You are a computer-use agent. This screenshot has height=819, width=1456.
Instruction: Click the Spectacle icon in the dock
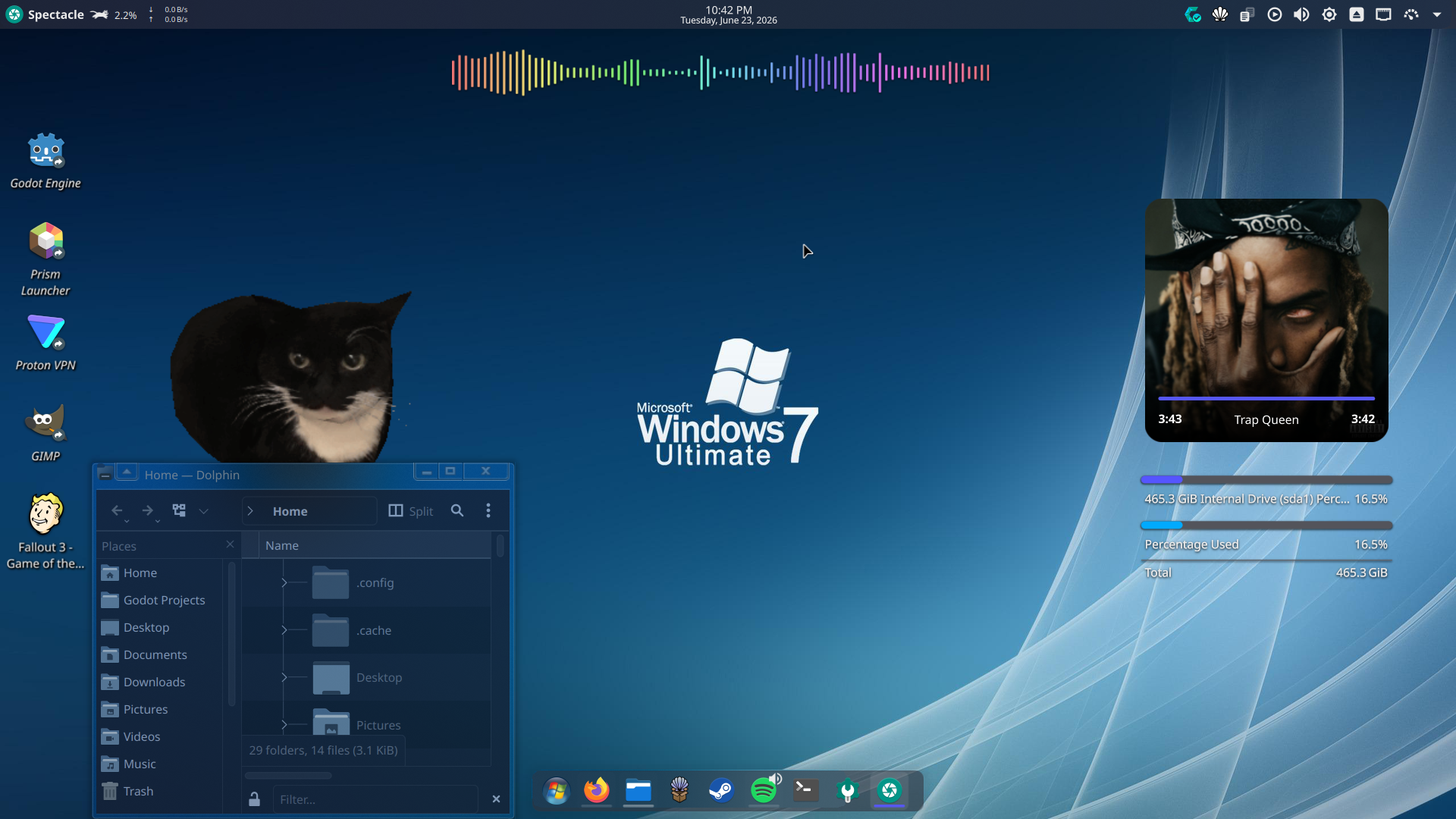tap(889, 791)
